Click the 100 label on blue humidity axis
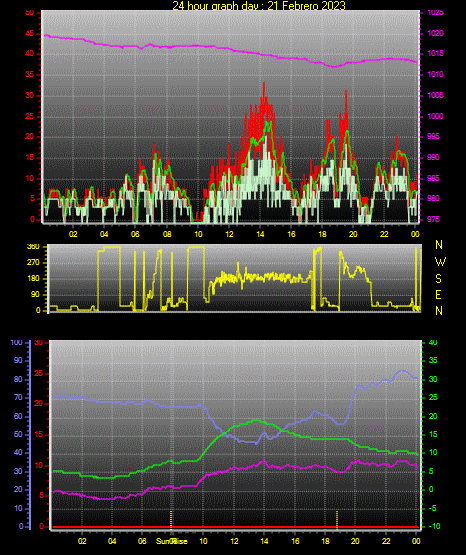Screen dimensions: 466x555 pos(17,343)
